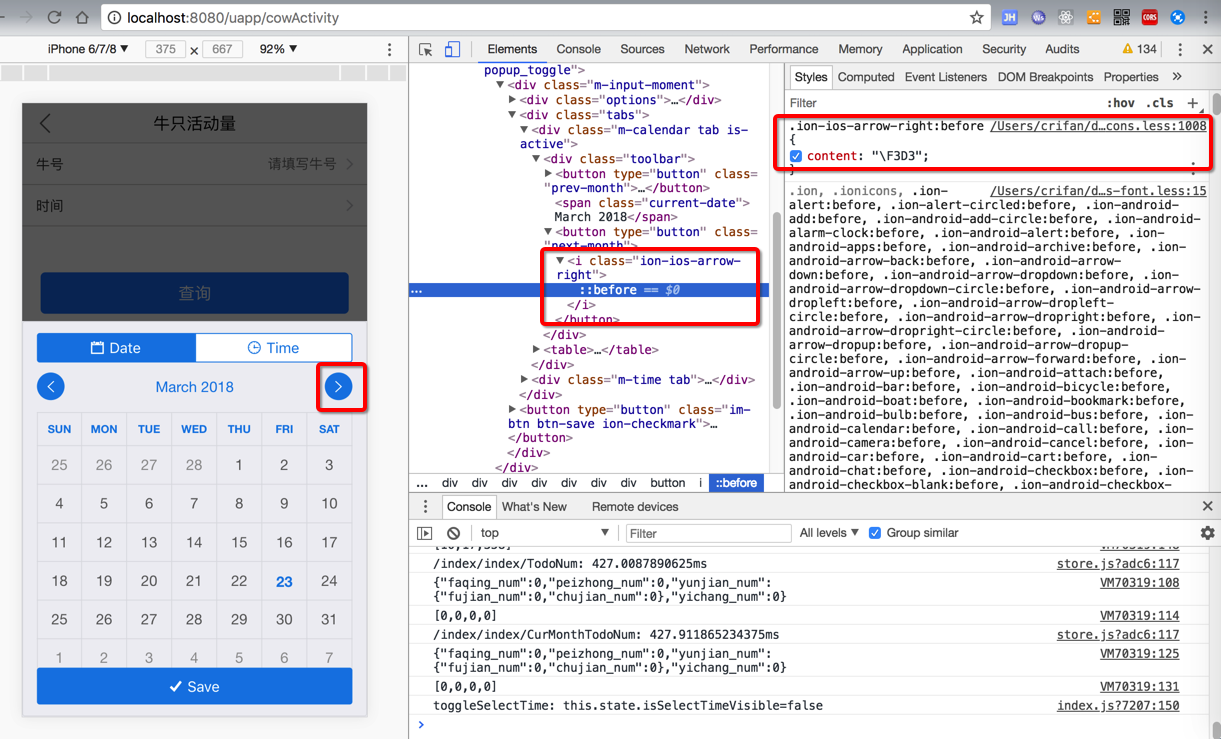Switch the picker to the Time tab
1221x740 pixels.
pyautogui.click(x=273, y=348)
